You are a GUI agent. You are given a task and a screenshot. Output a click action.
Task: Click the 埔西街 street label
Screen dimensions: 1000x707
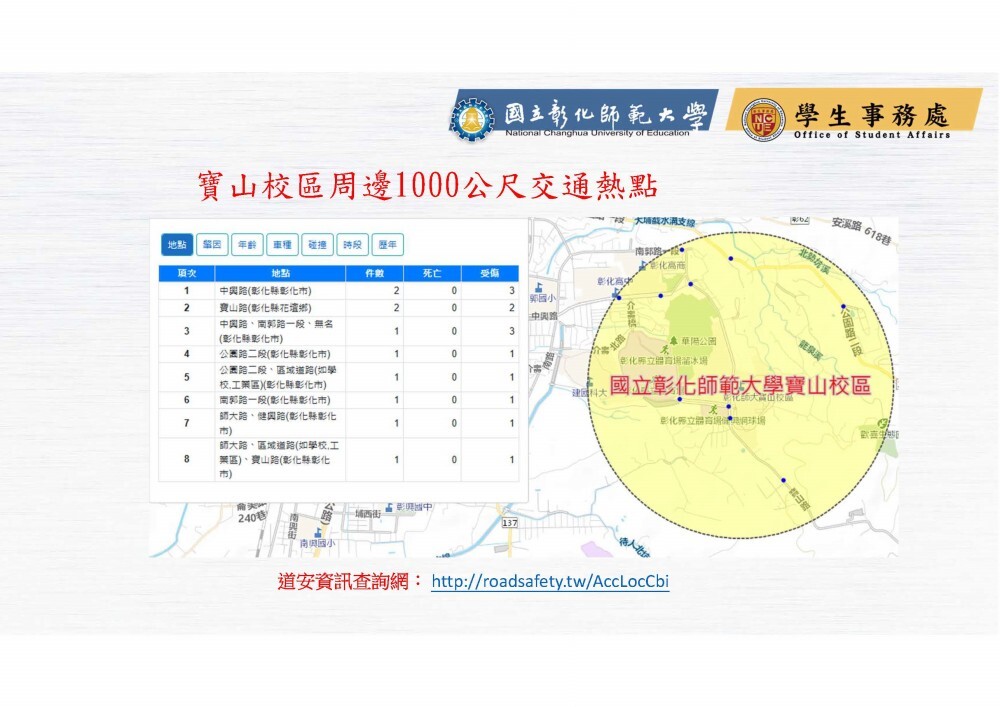point(367,513)
